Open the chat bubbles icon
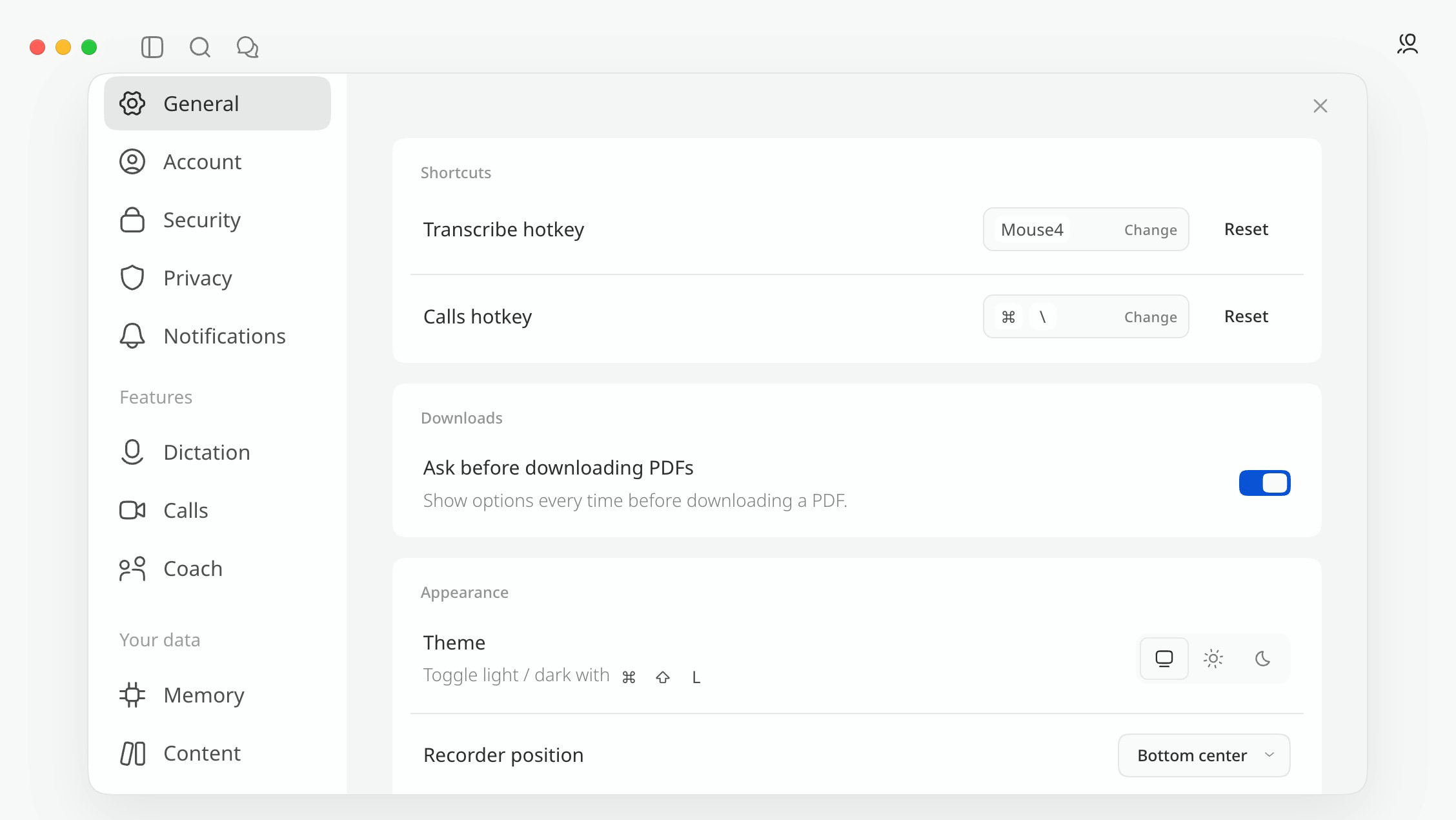This screenshot has height=820, width=1456. pos(248,47)
